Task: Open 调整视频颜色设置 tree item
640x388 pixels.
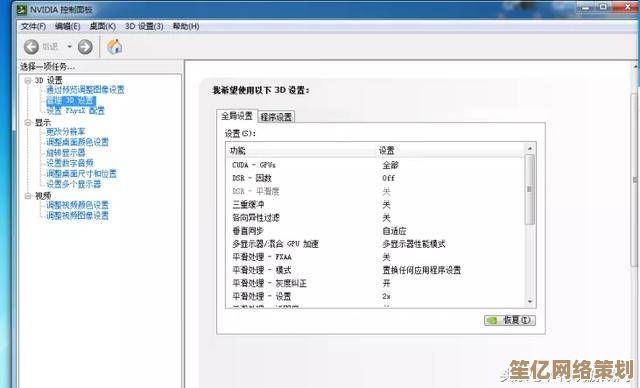Action: 78,205
